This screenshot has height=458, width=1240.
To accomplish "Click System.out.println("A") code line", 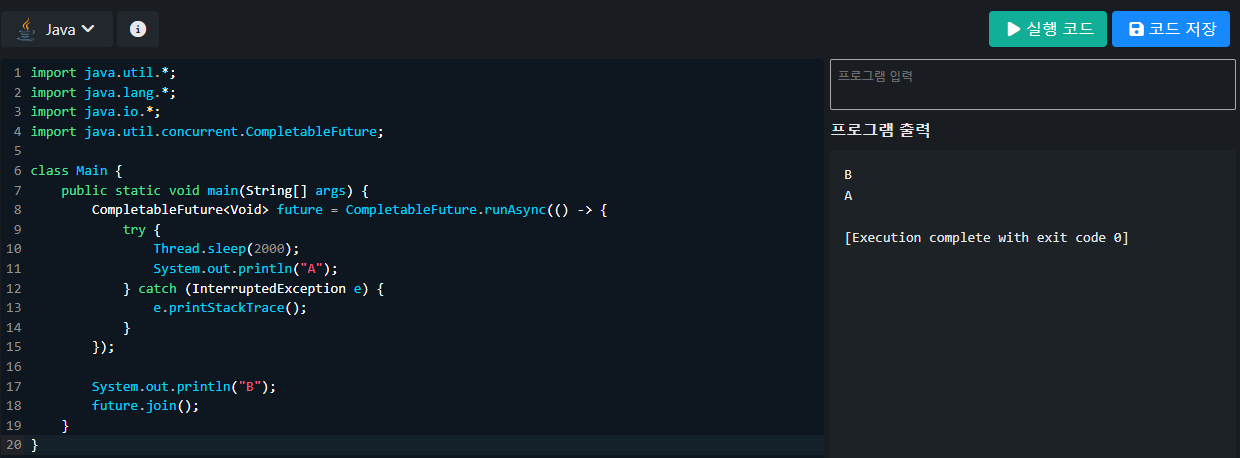I will (x=246, y=268).
